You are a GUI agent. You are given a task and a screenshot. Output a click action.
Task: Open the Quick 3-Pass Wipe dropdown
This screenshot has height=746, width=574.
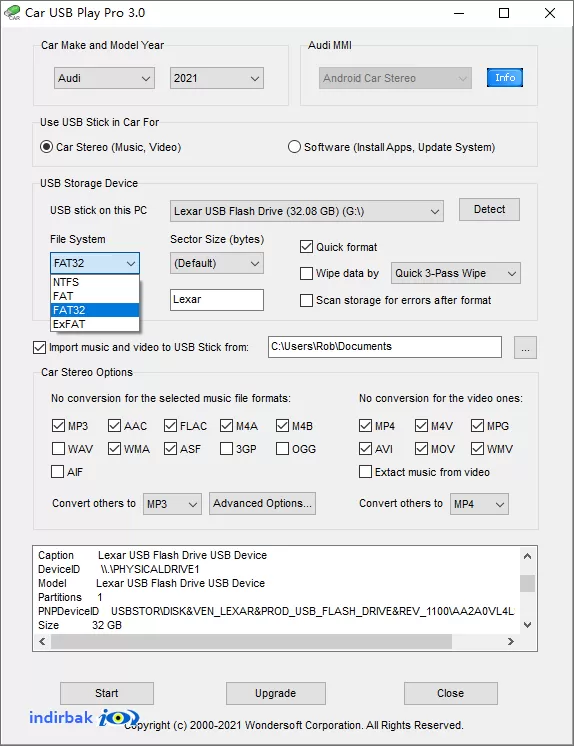point(455,273)
